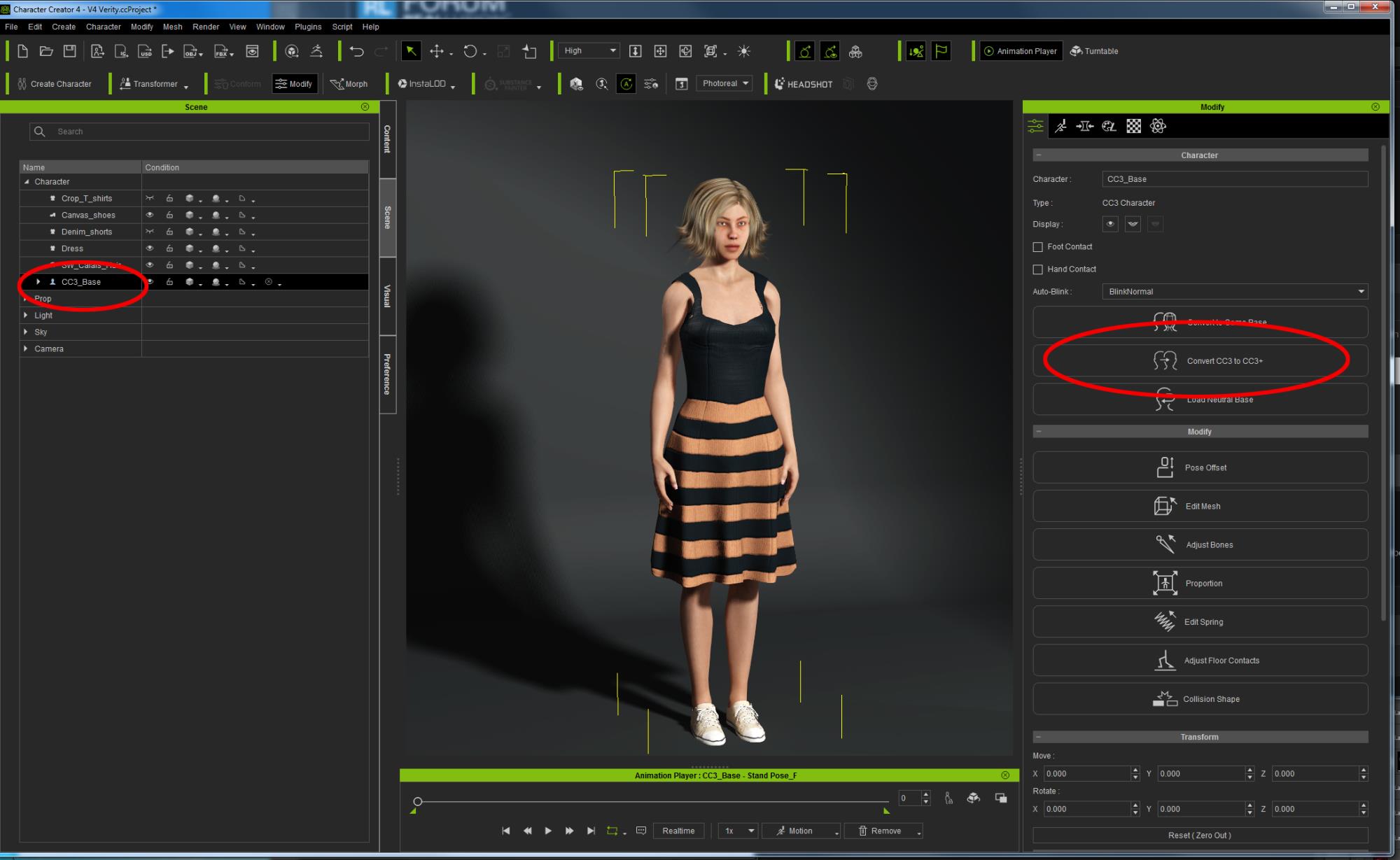Viewport: 1400px width, 860px height.
Task: Toggle lock icon on Canvas_shoes row
Action: click(x=169, y=215)
